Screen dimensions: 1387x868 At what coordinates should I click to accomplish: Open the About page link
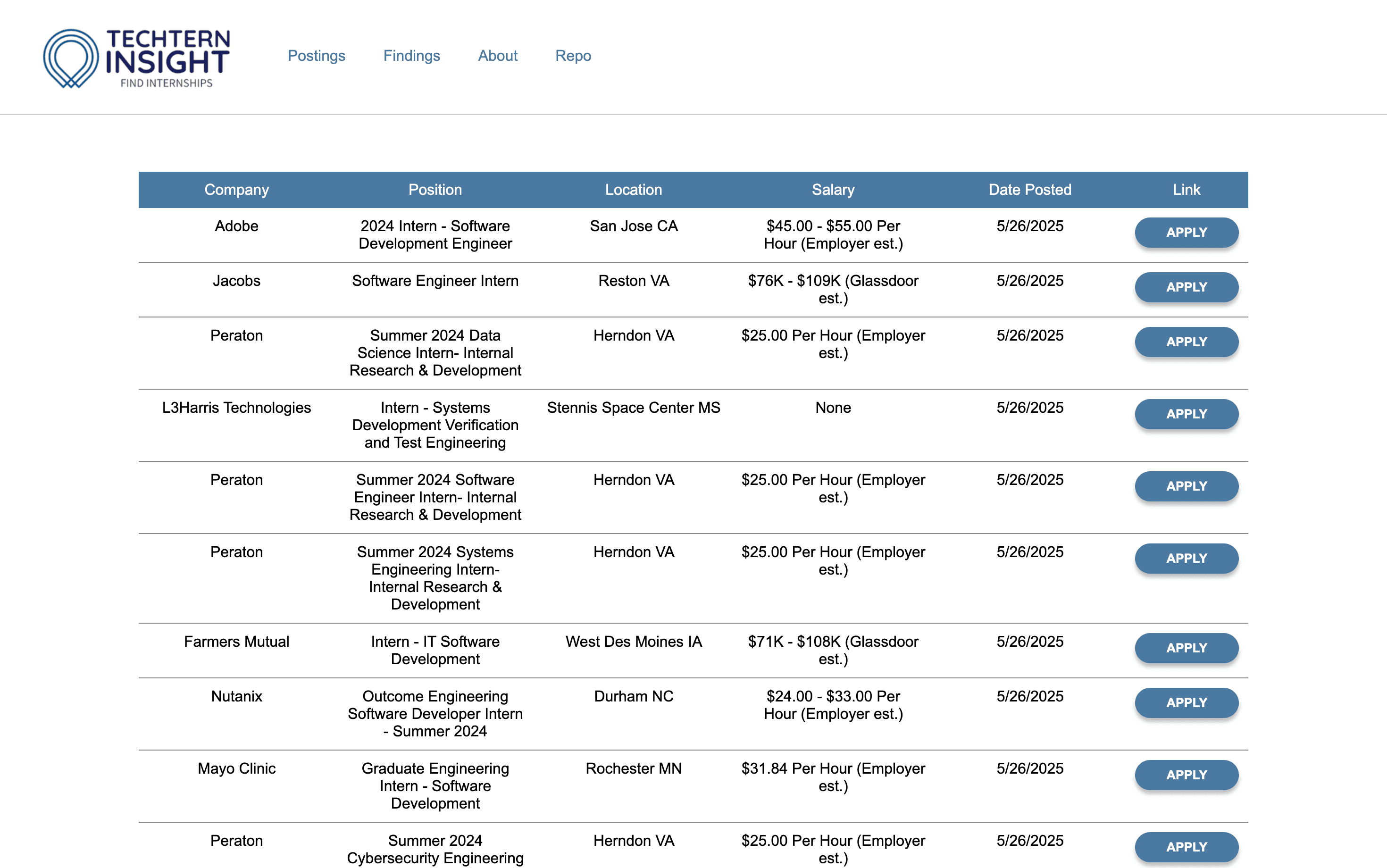click(498, 56)
